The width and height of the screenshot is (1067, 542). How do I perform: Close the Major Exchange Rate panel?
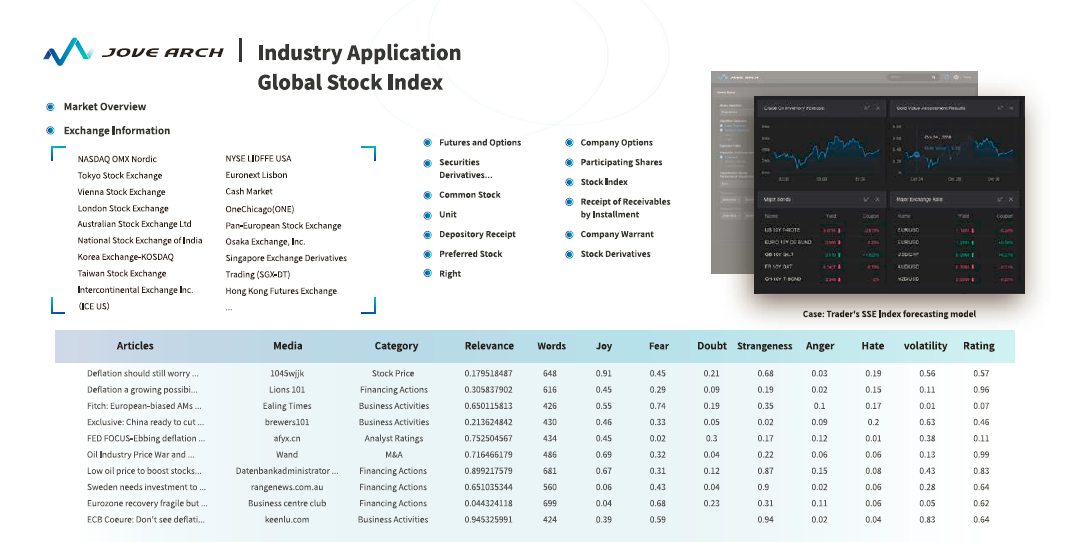coord(1011,200)
